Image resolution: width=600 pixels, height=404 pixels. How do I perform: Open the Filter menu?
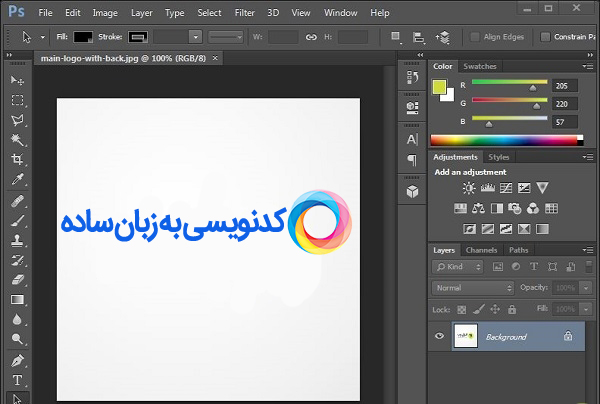point(245,13)
